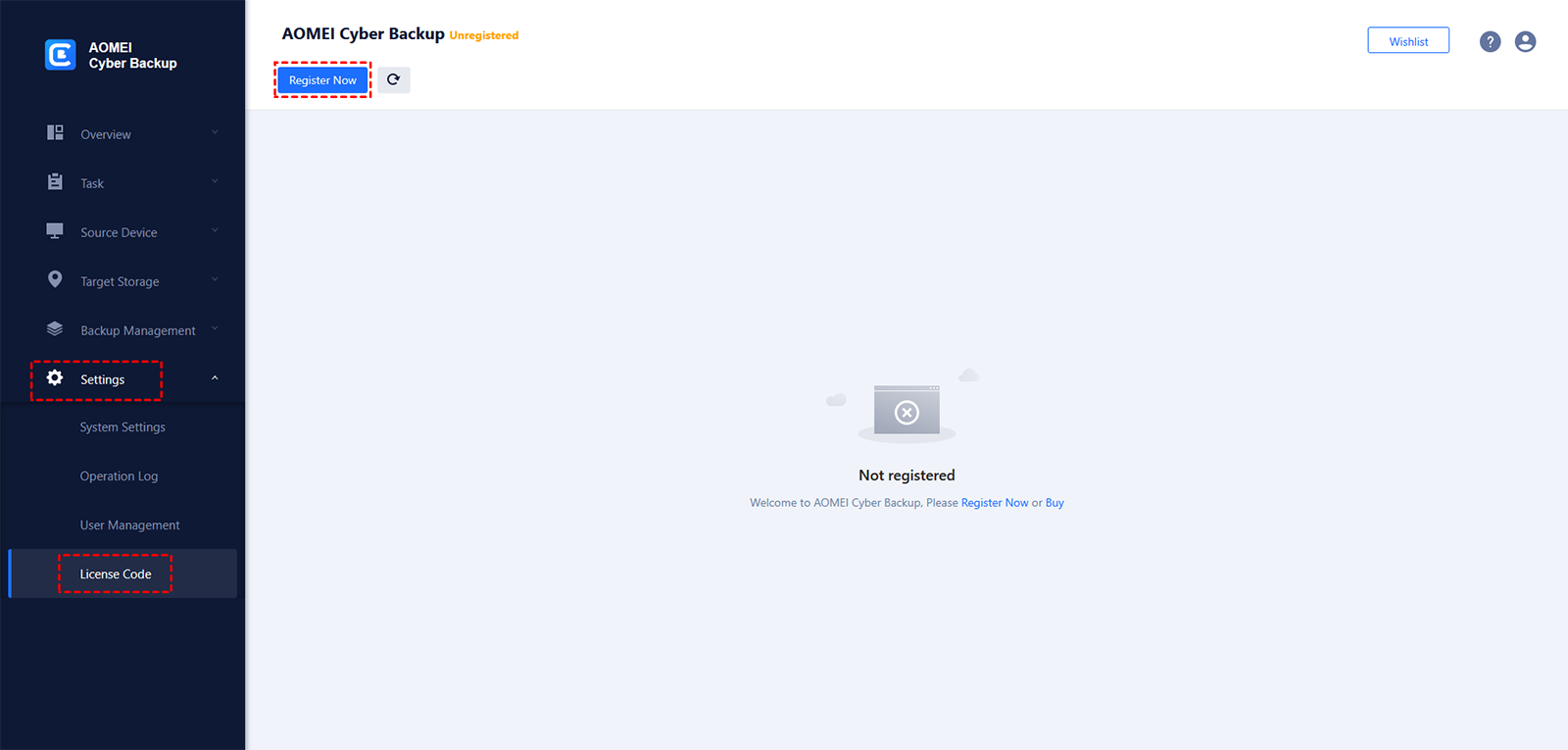Image resolution: width=1568 pixels, height=750 pixels.
Task: Click the AOMEI Cyber Backup logo icon
Action: (x=60, y=55)
